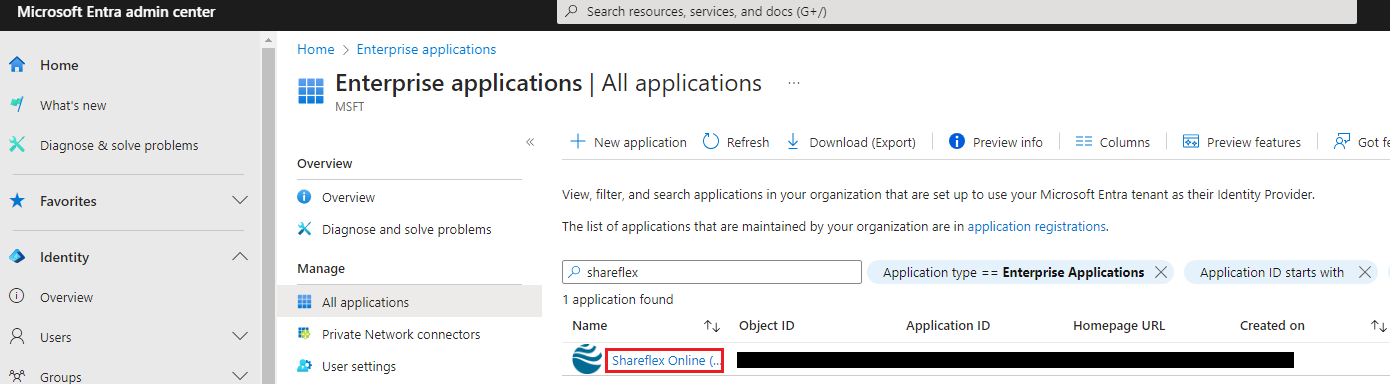Screen dimensions: 1390x384
Task: Click the New application button
Action: pos(628,142)
